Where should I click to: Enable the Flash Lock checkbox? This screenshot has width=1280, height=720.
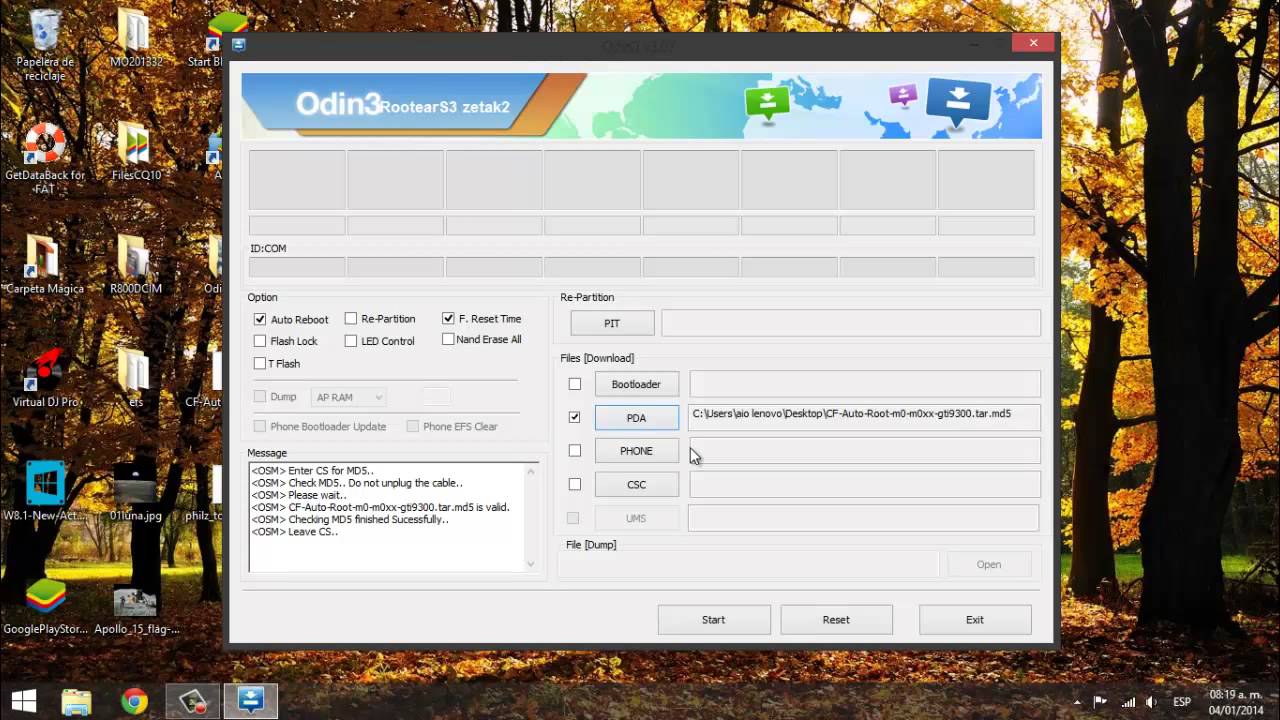click(260, 341)
